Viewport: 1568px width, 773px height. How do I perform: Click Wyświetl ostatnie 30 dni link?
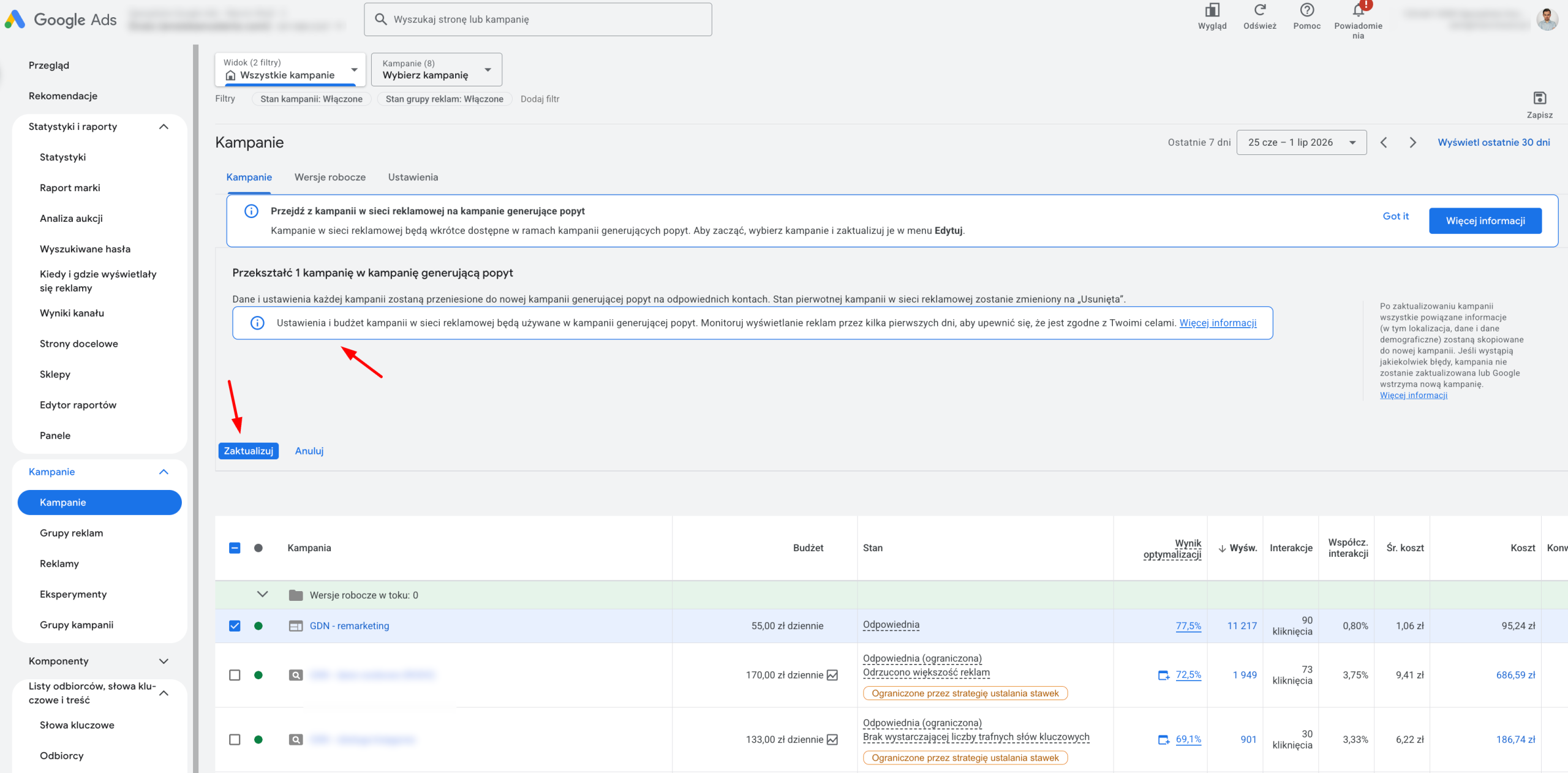(1494, 143)
